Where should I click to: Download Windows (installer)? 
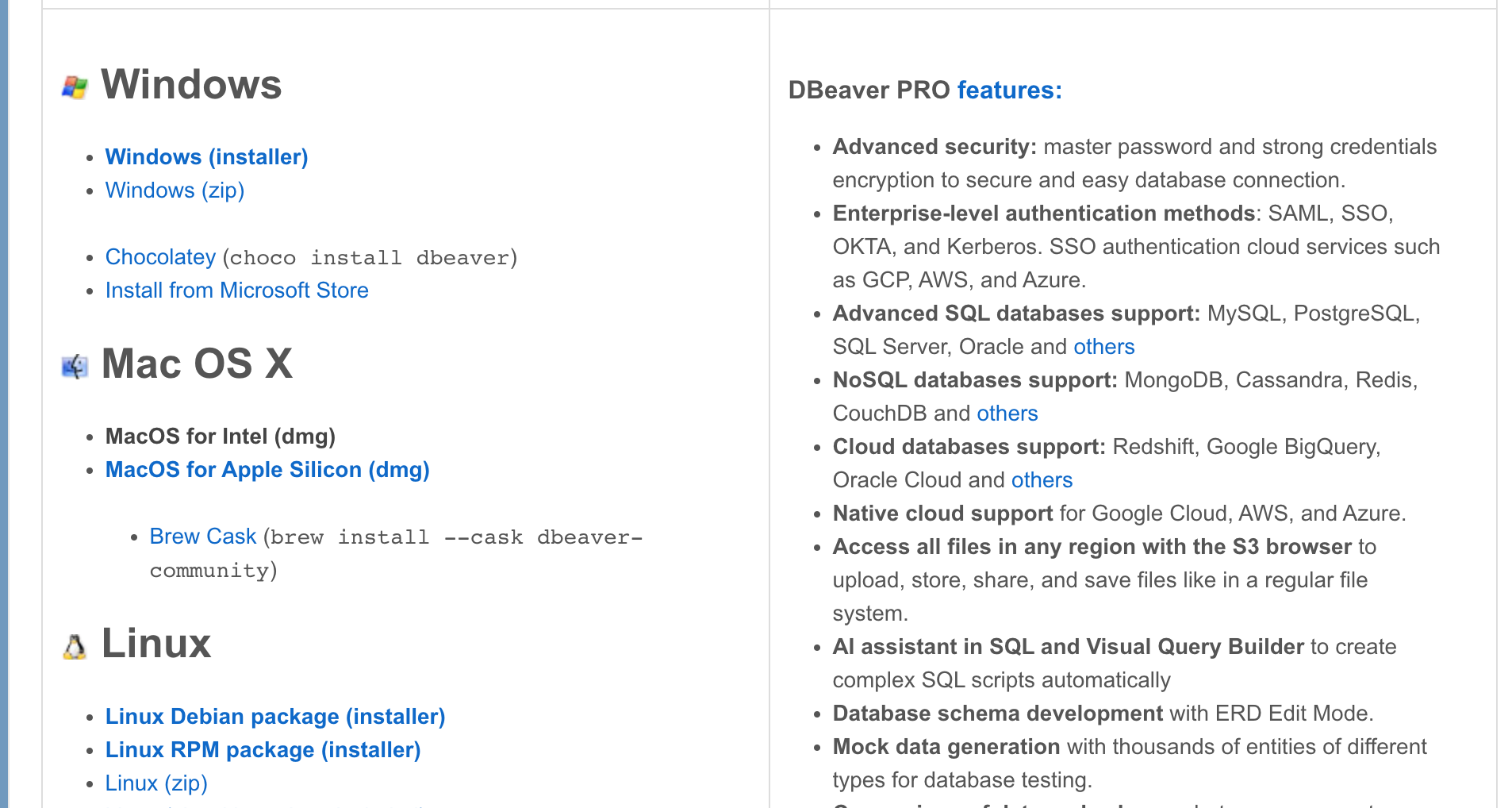[x=206, y=157]
